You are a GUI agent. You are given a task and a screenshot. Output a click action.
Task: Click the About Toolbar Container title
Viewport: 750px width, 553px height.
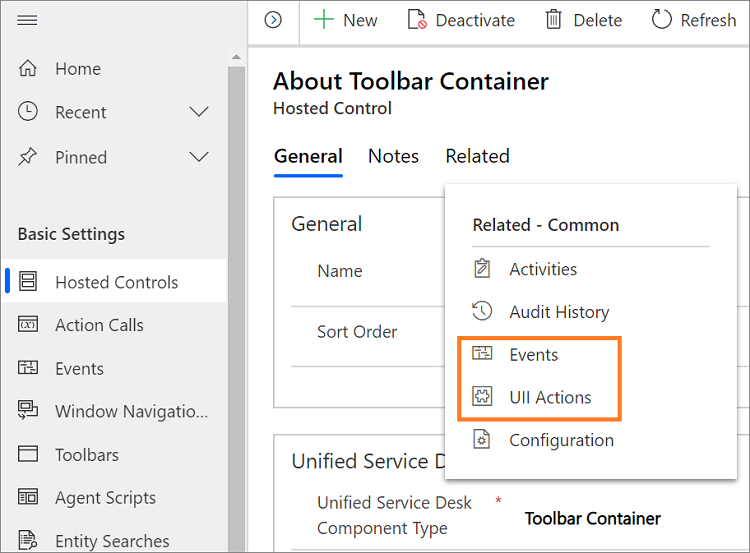tap(411, 81)
